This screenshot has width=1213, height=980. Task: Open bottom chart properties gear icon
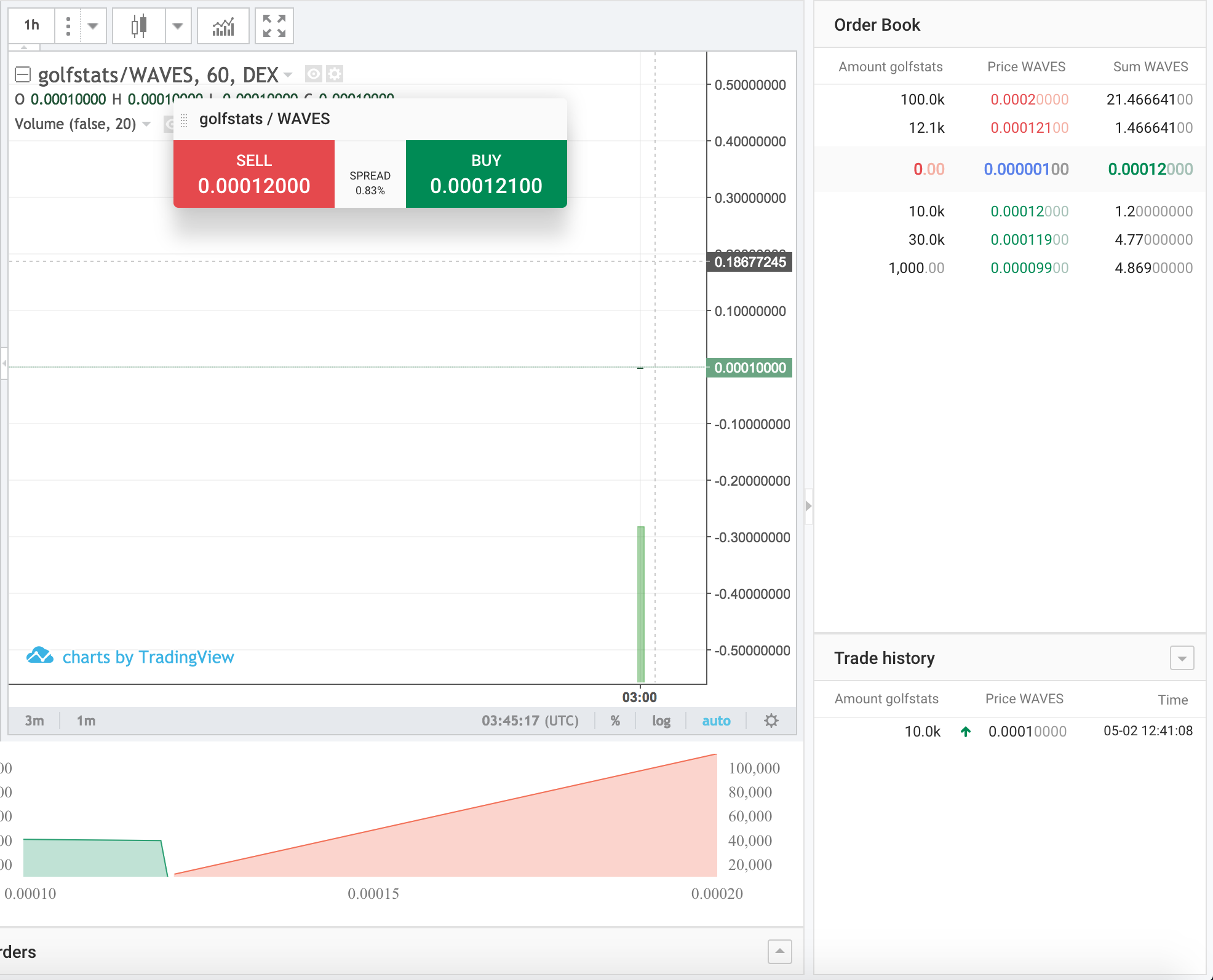click(x=771, y=721)
